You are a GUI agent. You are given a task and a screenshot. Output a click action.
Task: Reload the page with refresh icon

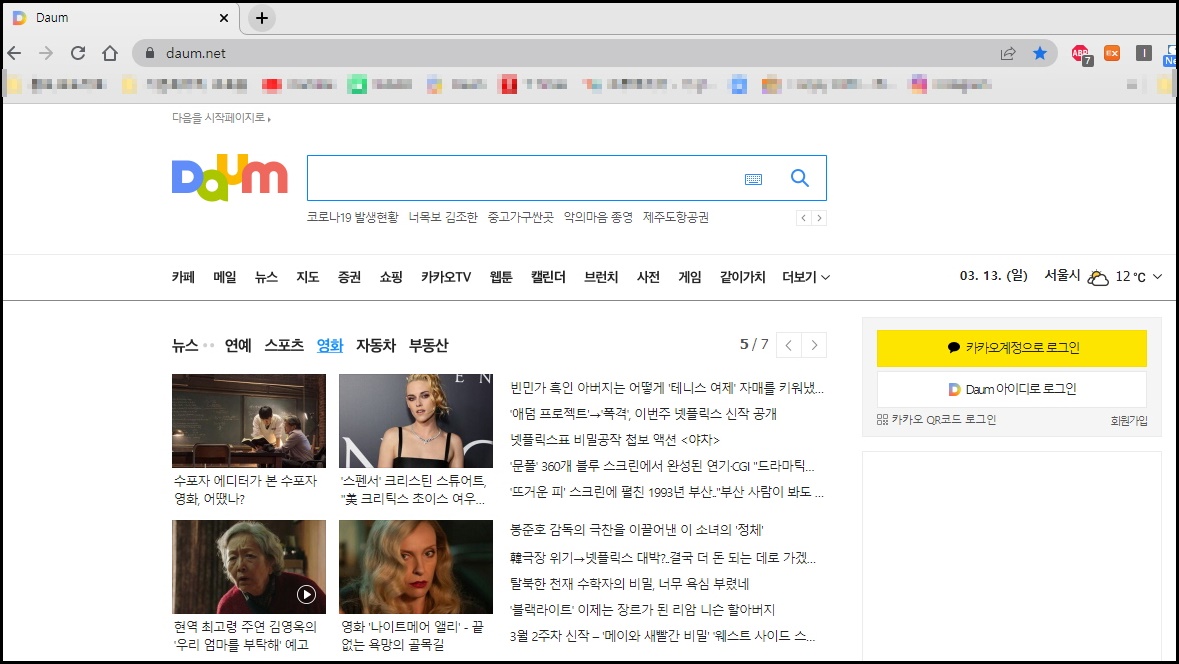click(x=77, y=53)
